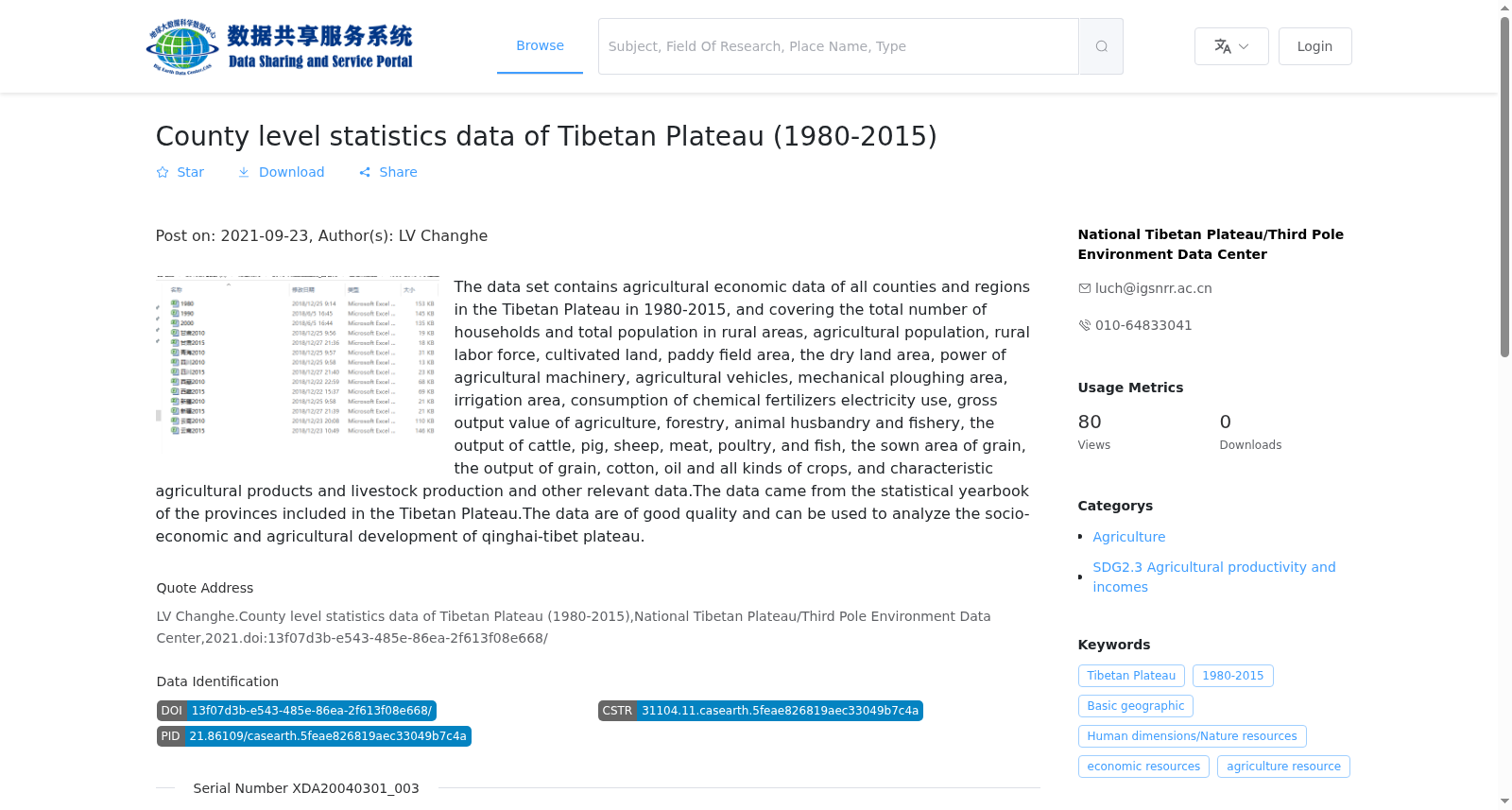
Task: Click the Serial Number XDA20040301_003 text
Action: click(306, 788)
